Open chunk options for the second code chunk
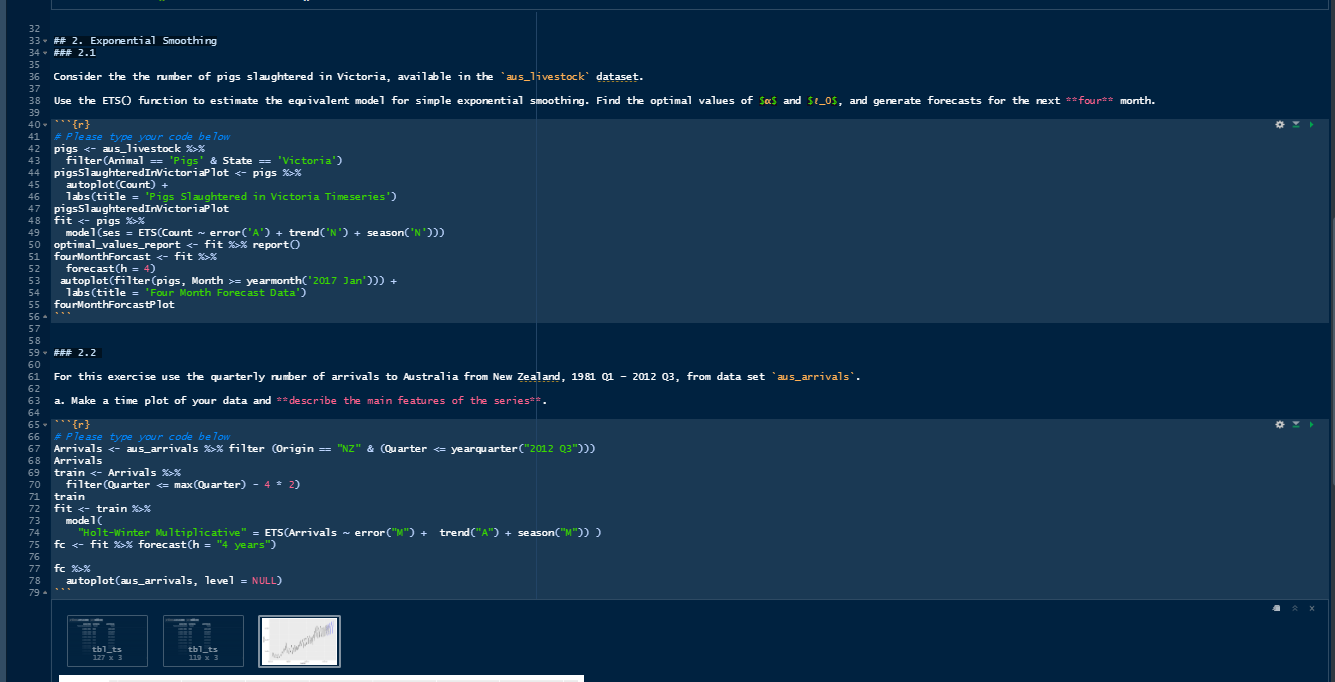 [1279, 424]
